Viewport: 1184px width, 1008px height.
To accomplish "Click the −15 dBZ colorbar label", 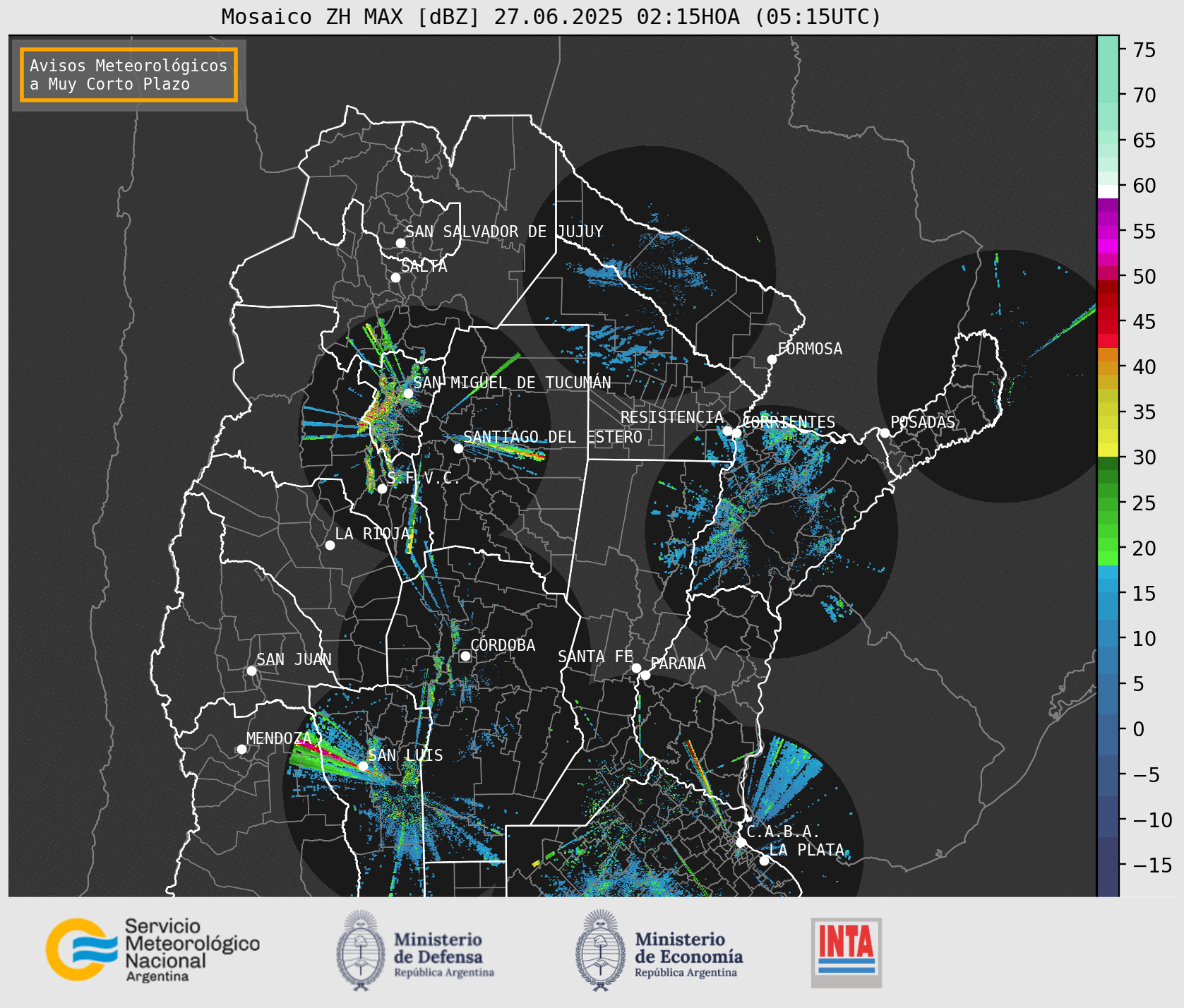I will (1152, 865).
